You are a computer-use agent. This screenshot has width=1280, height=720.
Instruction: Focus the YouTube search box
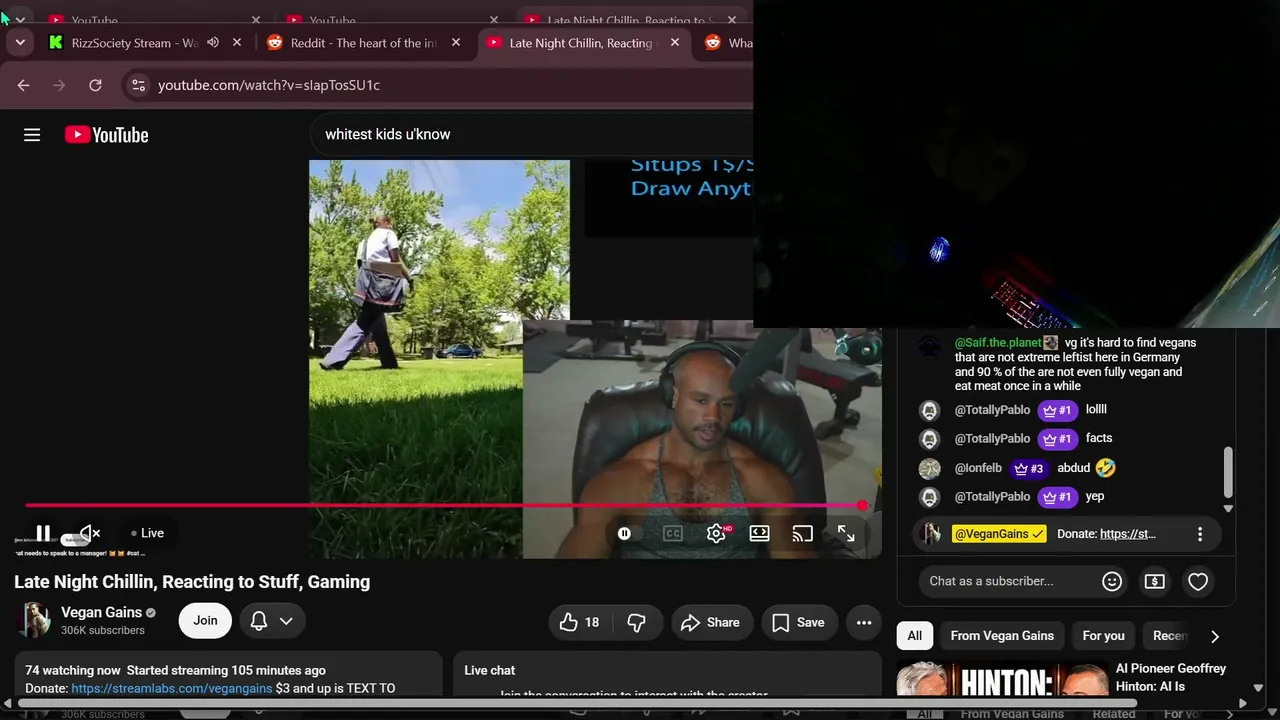click(x=530, y=135)
